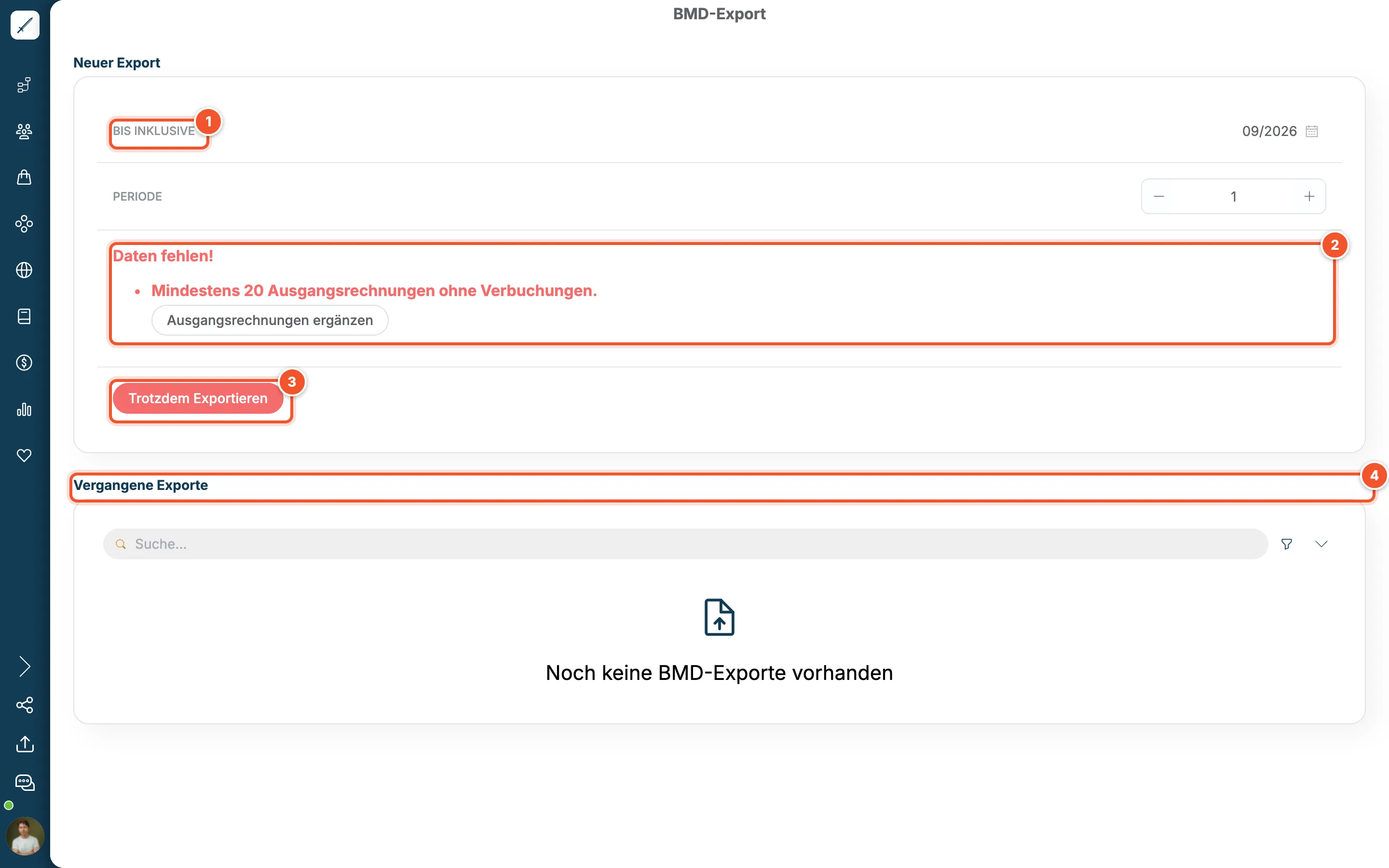Click the Mindestens 20 Ausgangsrechnungen warning line
The image size is (1389, 868).
pyautogui.click(x=374, y=291)
